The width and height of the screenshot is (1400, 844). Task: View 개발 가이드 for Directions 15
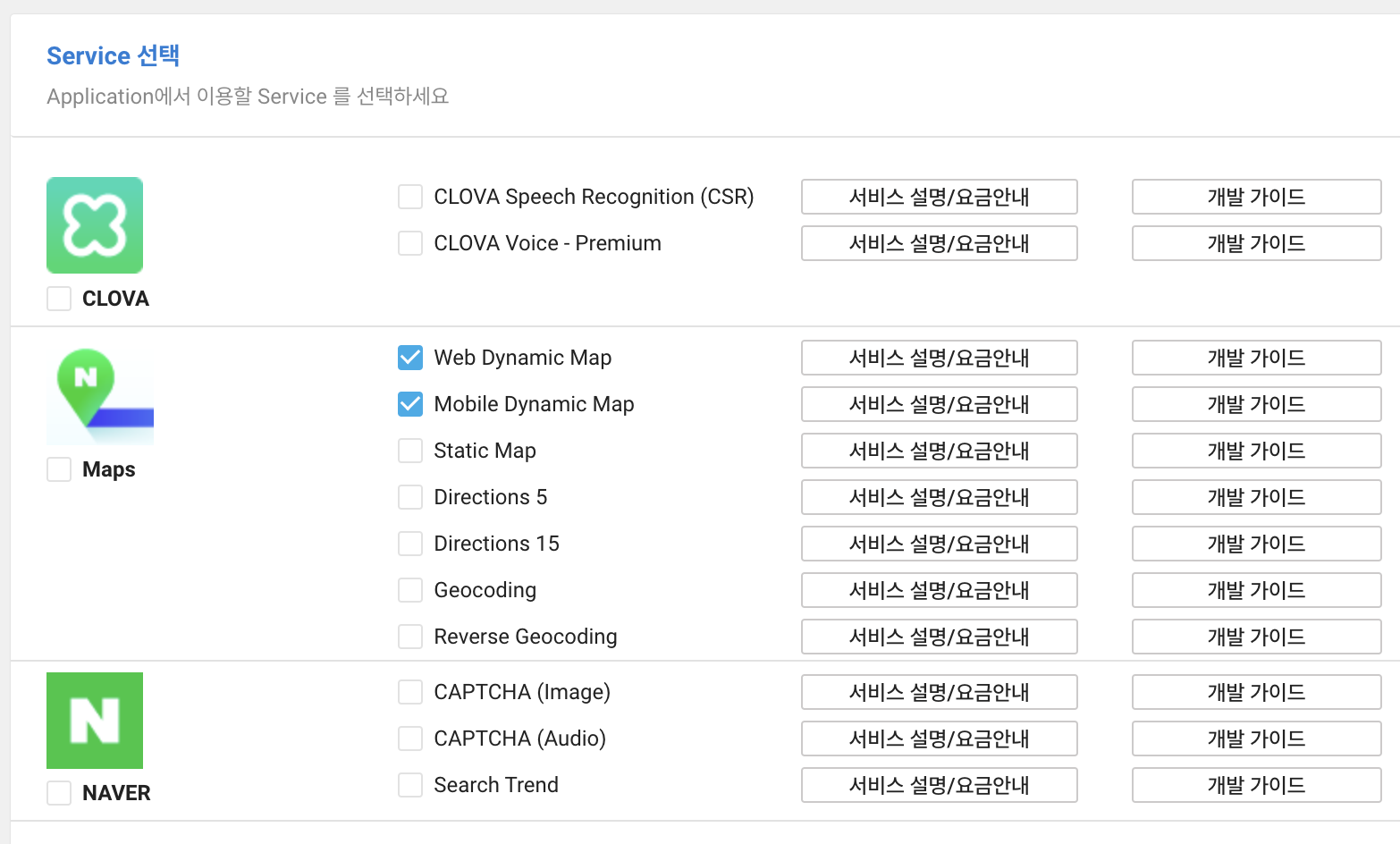click(1257, 544)
